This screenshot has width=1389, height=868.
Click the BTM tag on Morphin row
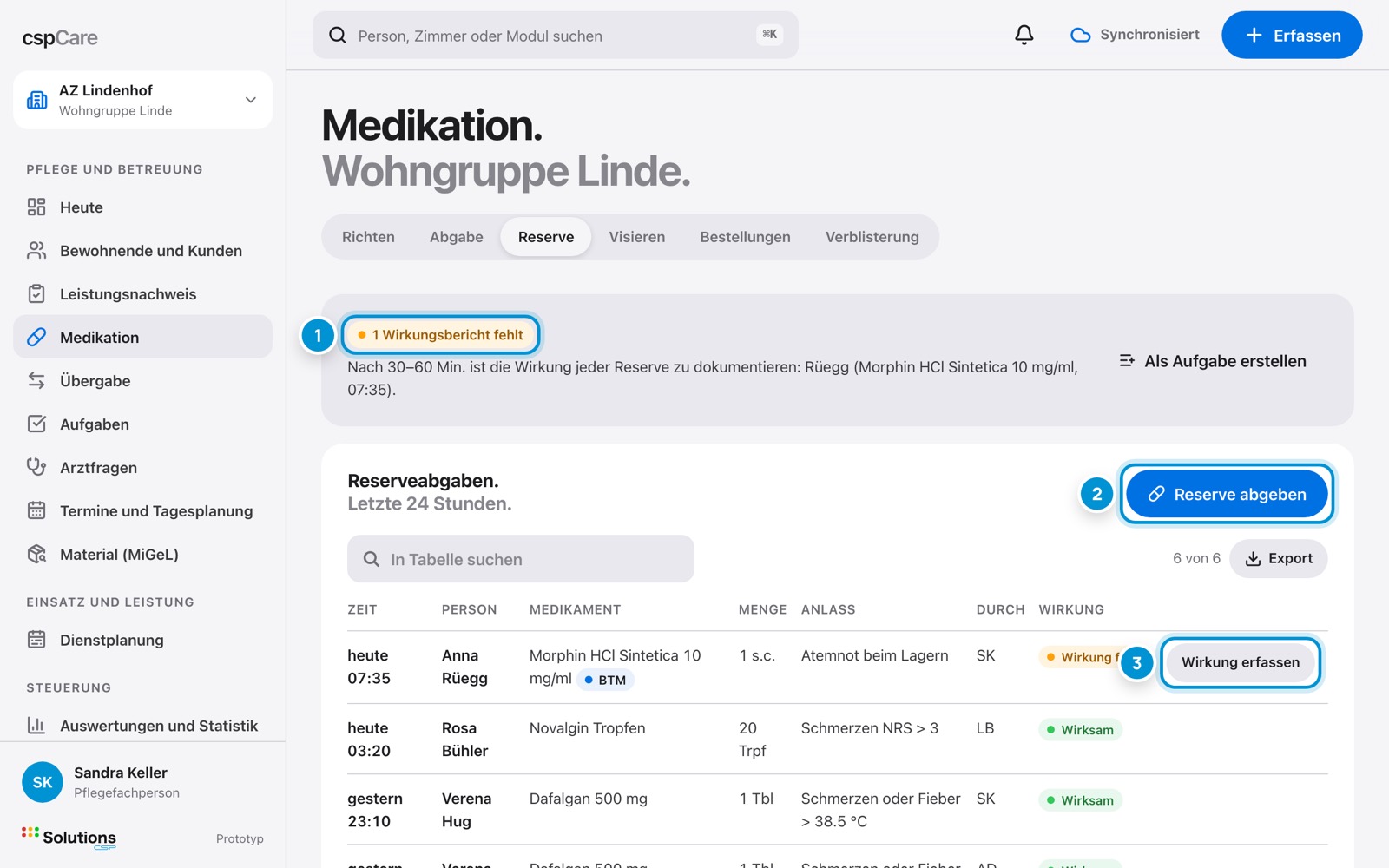click(x=606, y=680)
